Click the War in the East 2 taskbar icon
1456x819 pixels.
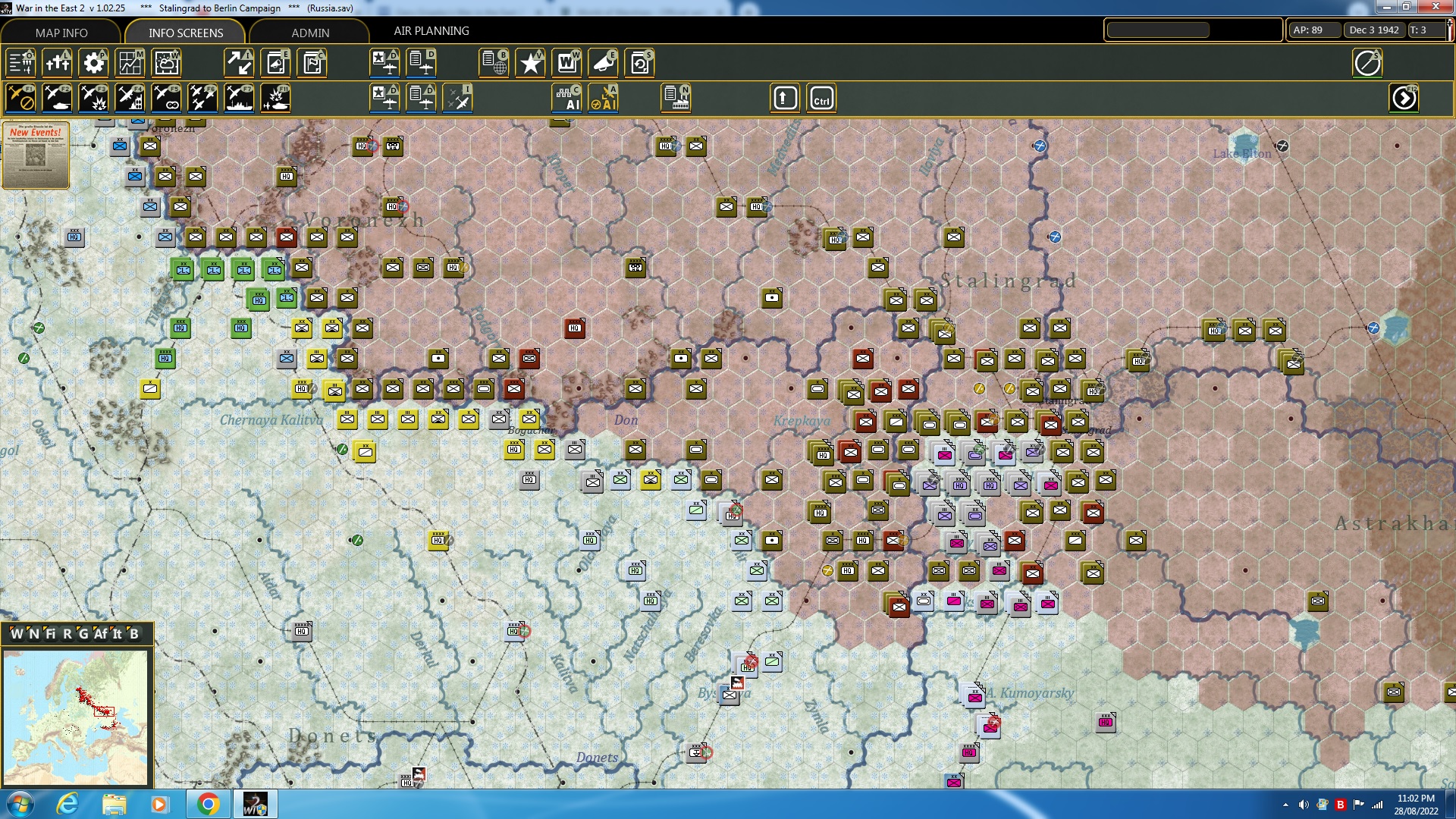(x=255, y=804)
